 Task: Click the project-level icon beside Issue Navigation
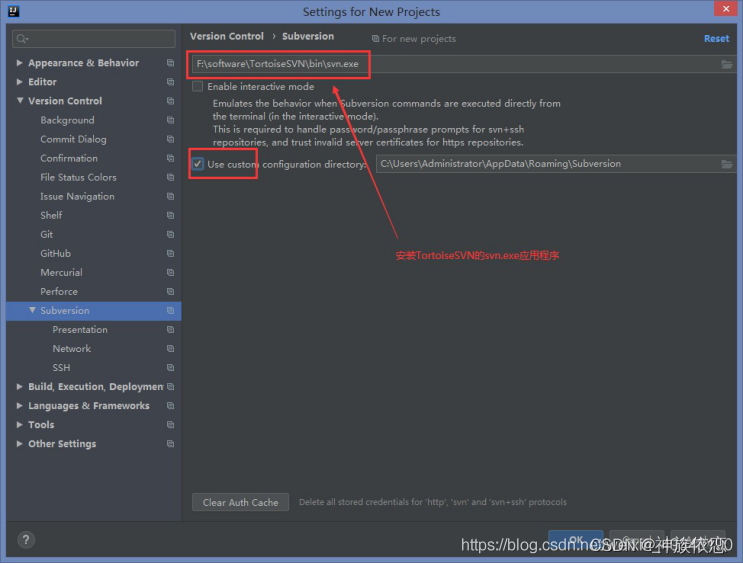pos(171,196)
